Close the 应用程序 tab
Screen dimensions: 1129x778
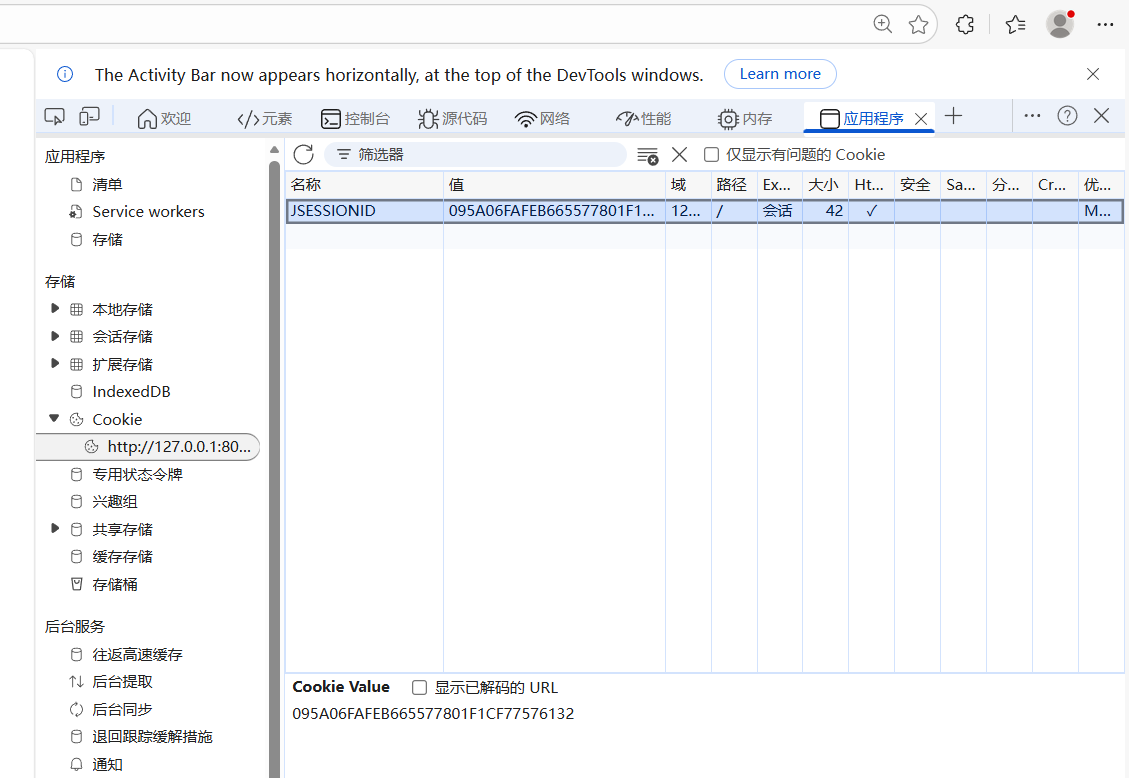coord(920,119)
